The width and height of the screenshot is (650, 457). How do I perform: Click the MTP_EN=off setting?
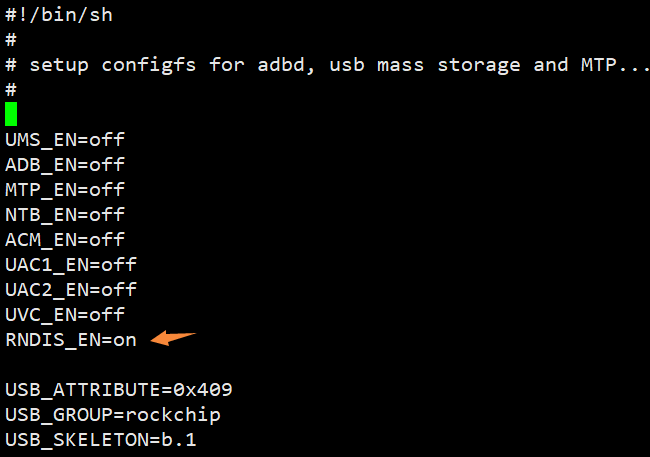click(65, 190)
